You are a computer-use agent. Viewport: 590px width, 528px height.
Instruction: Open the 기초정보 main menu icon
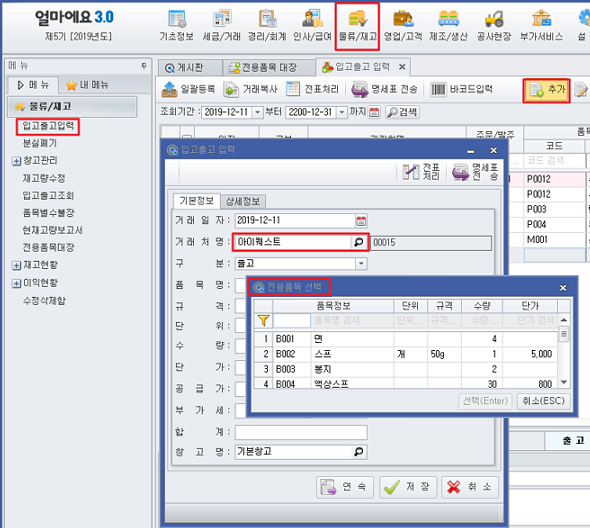pos(176,25)
